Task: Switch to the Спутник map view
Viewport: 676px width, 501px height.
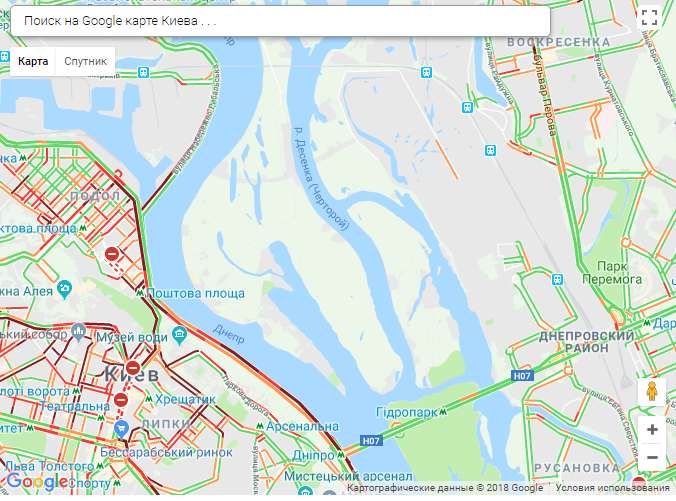Action: point(85,61)
